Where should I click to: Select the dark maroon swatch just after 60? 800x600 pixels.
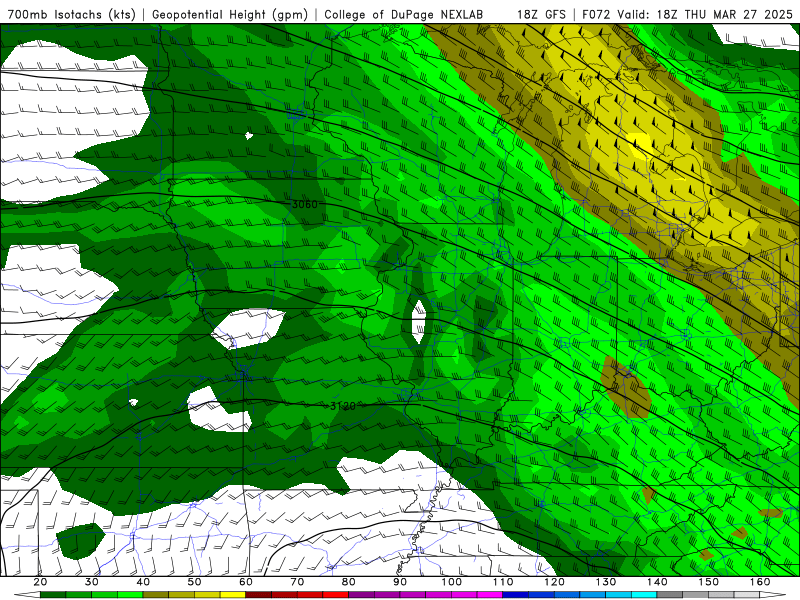(x=259, y=595)
